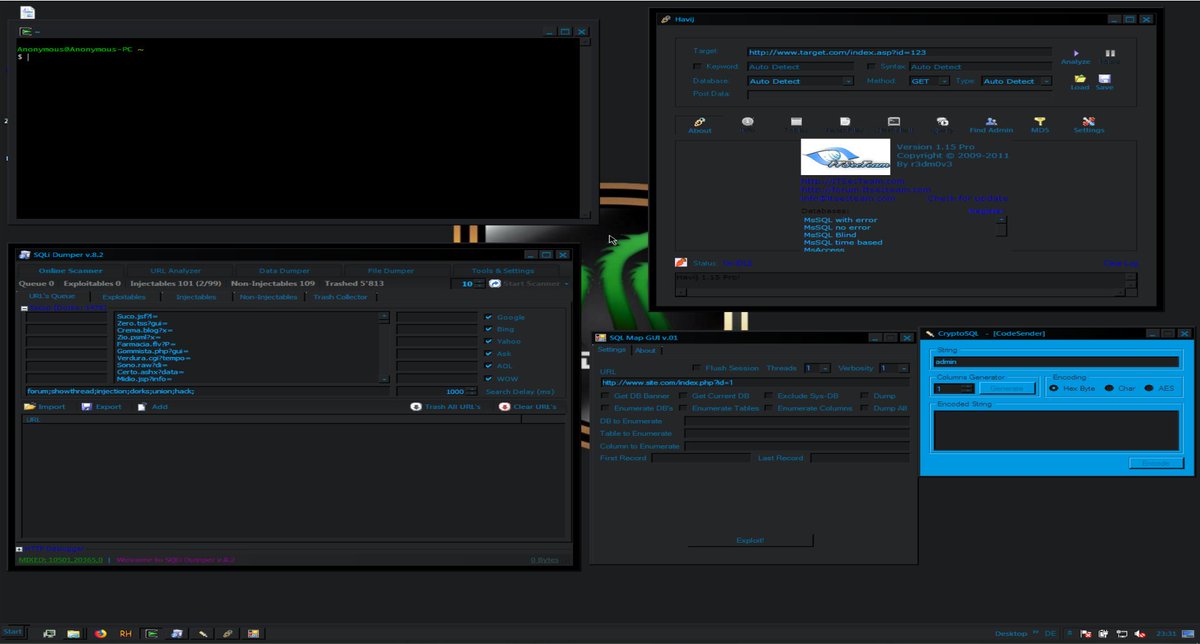
Task: Open Havij Settings panel
Action: pyautogui.click(x=1089, y=122)
